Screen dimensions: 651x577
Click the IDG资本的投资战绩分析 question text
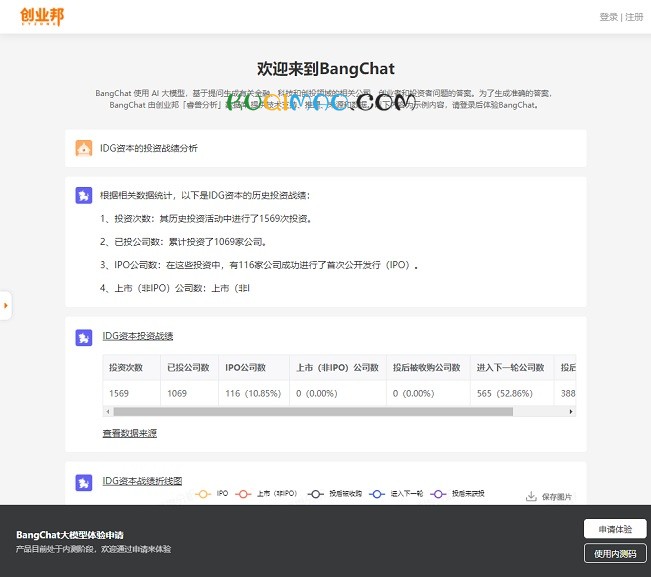click(x=149, y=148)
